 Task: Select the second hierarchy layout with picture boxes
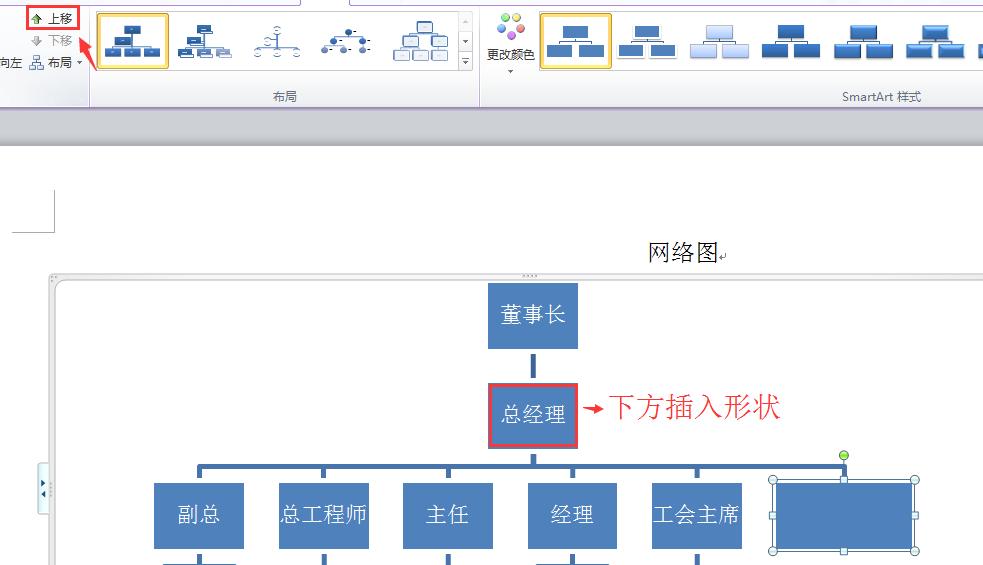click(x=204, y=41)
